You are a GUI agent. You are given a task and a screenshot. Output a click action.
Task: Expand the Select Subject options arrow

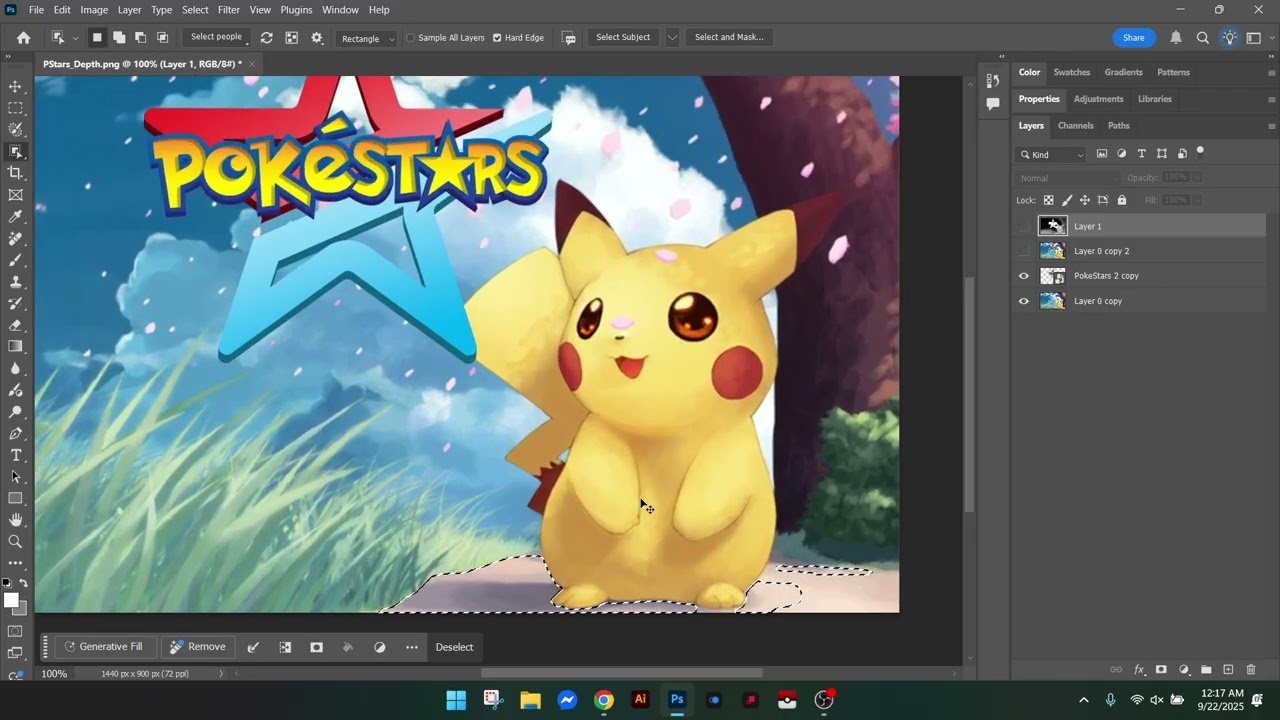coord(672,38)
